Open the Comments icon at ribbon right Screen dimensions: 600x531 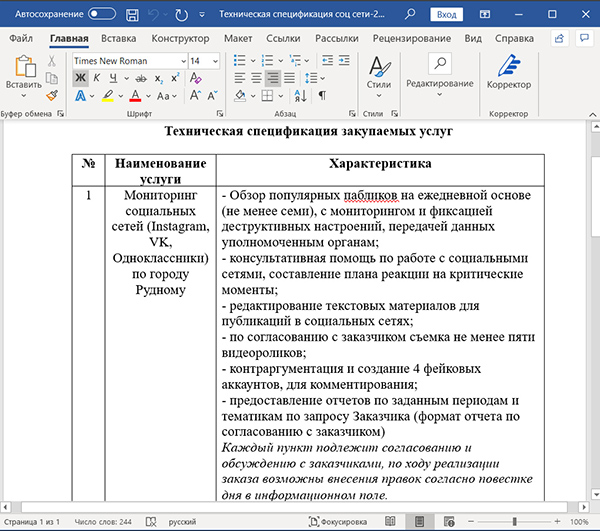tap(584, 38)
